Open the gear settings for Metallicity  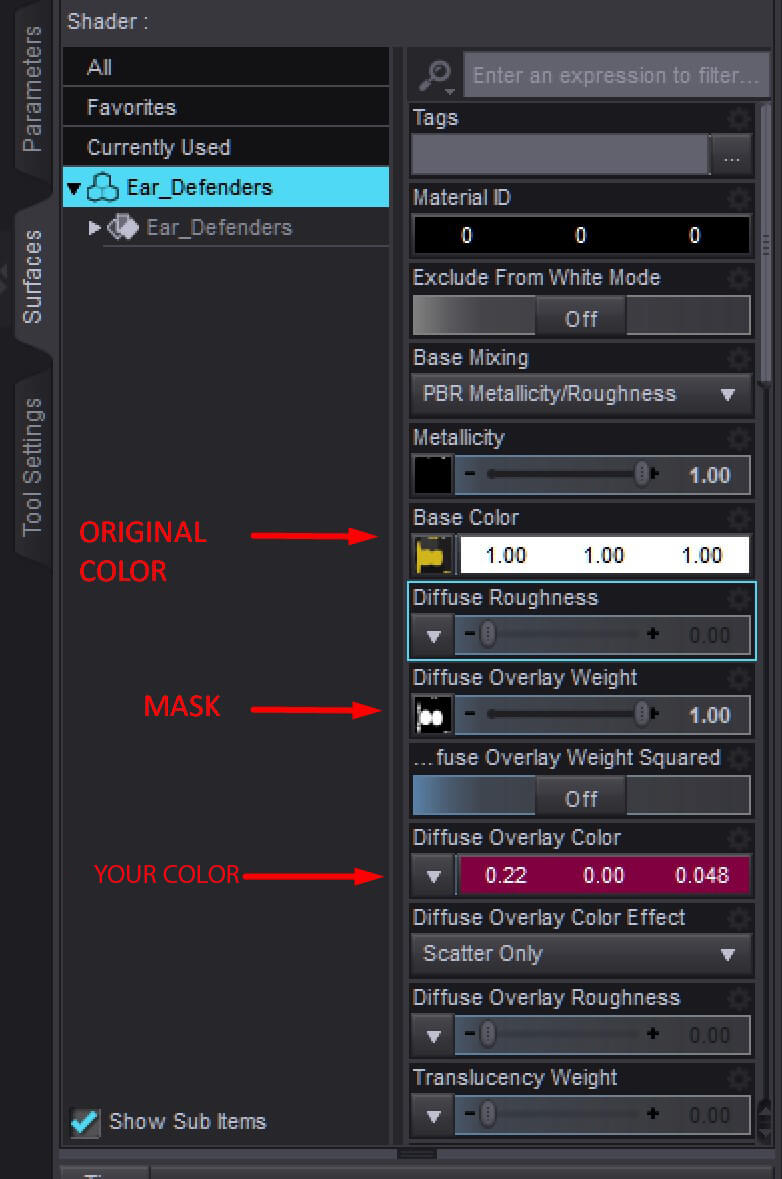tap(739, 438)
